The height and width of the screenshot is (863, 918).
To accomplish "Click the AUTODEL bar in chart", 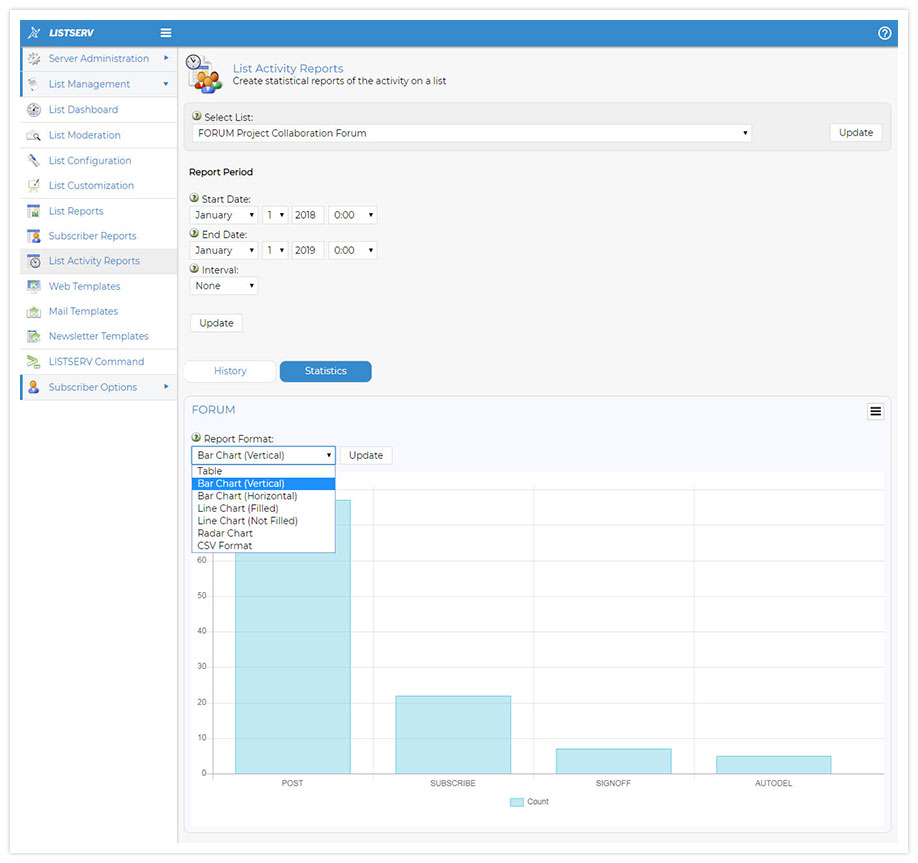I will click(773, 765).
